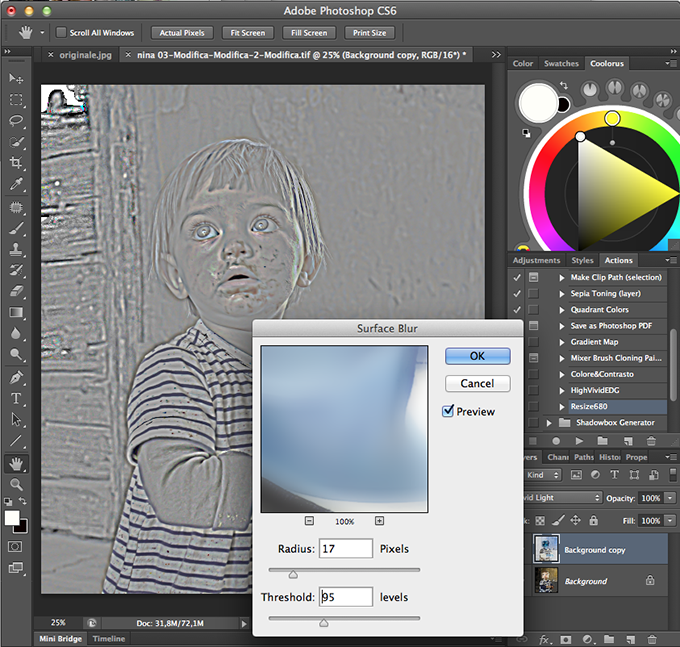
Task: Select the Dodge tool
Action: click(x=16, y=354)
